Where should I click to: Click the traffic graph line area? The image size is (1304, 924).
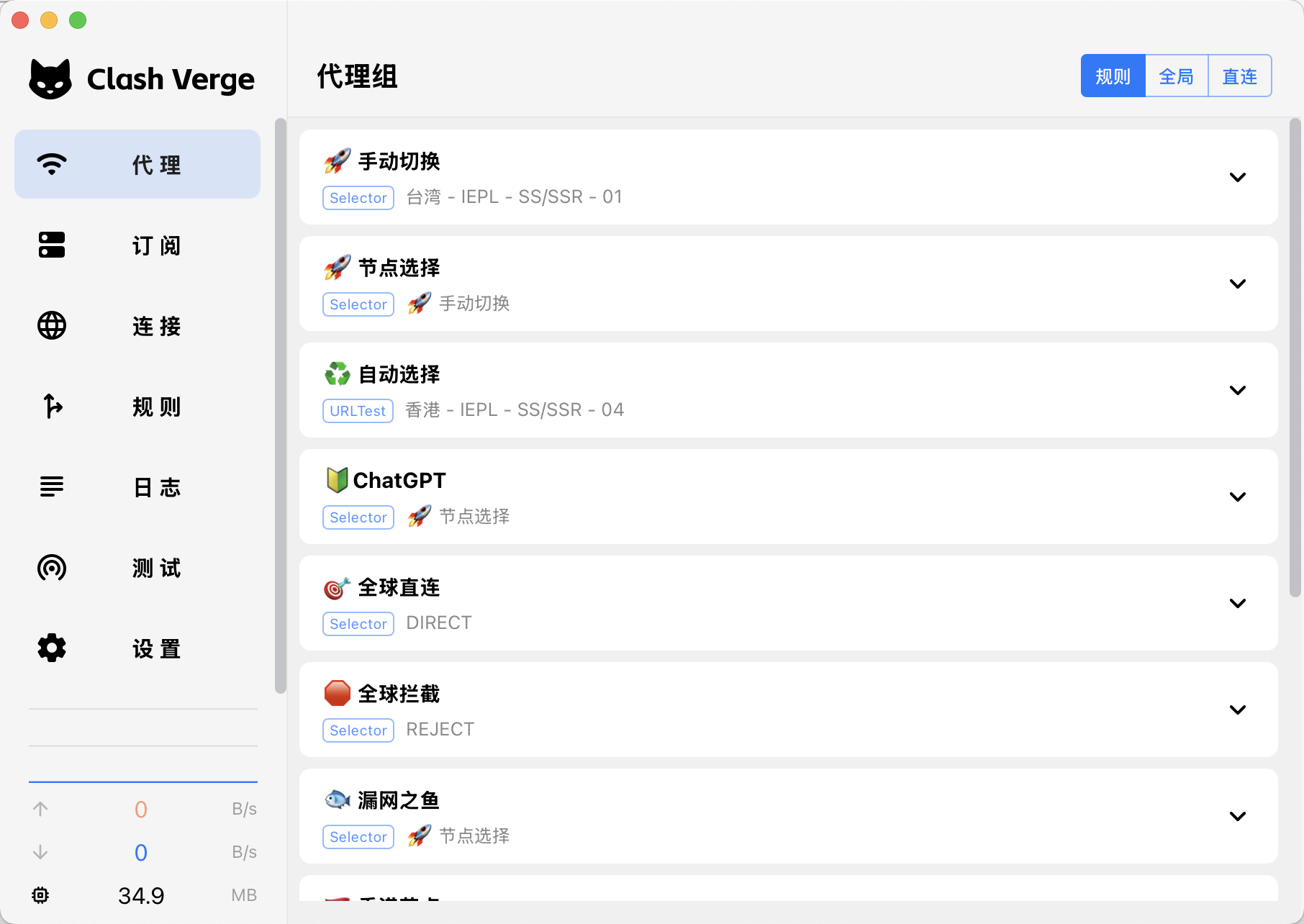point(142,763)
